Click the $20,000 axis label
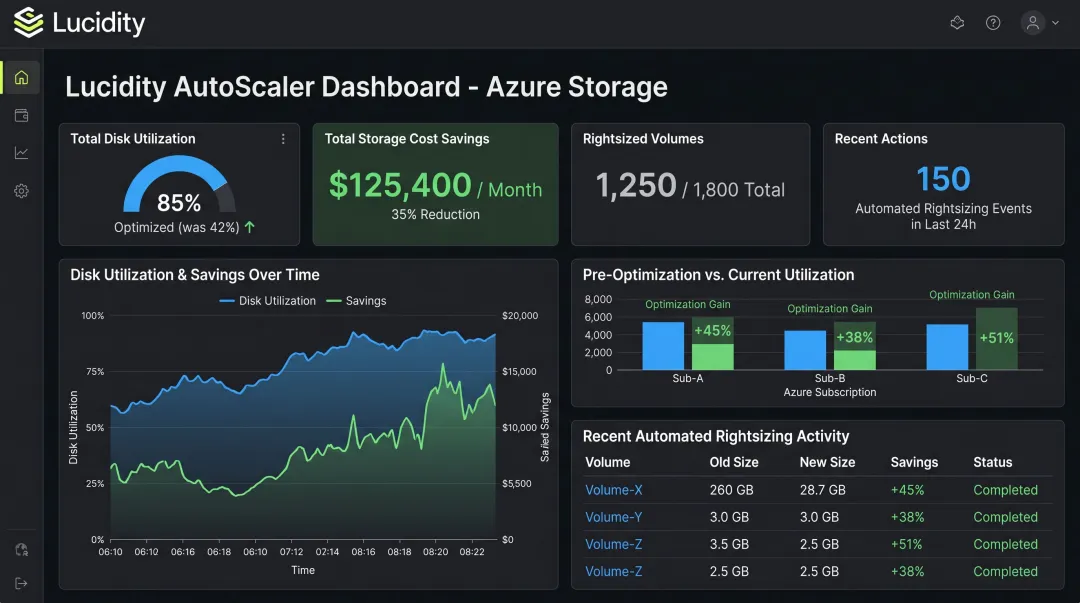Image resolution: width=1080 pixels, height=603 pixels. [520, 316]
